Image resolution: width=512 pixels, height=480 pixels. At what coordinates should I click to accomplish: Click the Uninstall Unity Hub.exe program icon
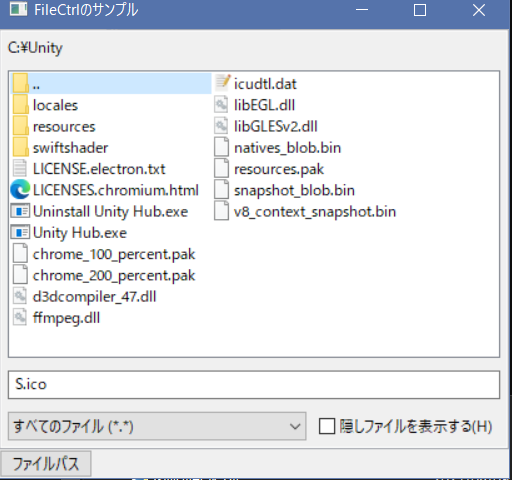[20, 211]
